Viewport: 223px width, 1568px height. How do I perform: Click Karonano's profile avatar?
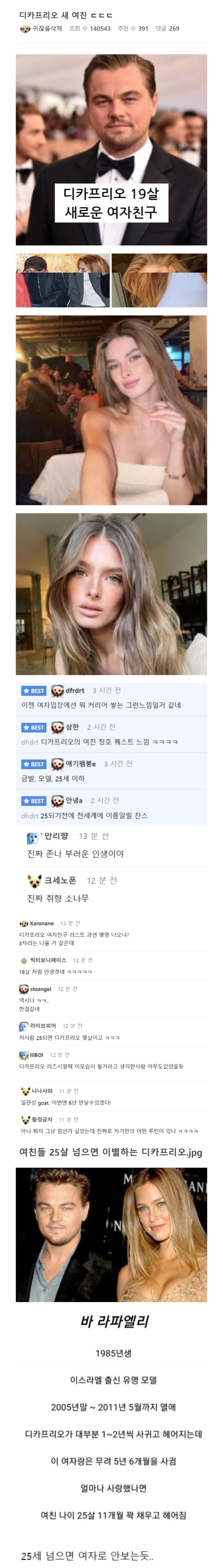23,923
